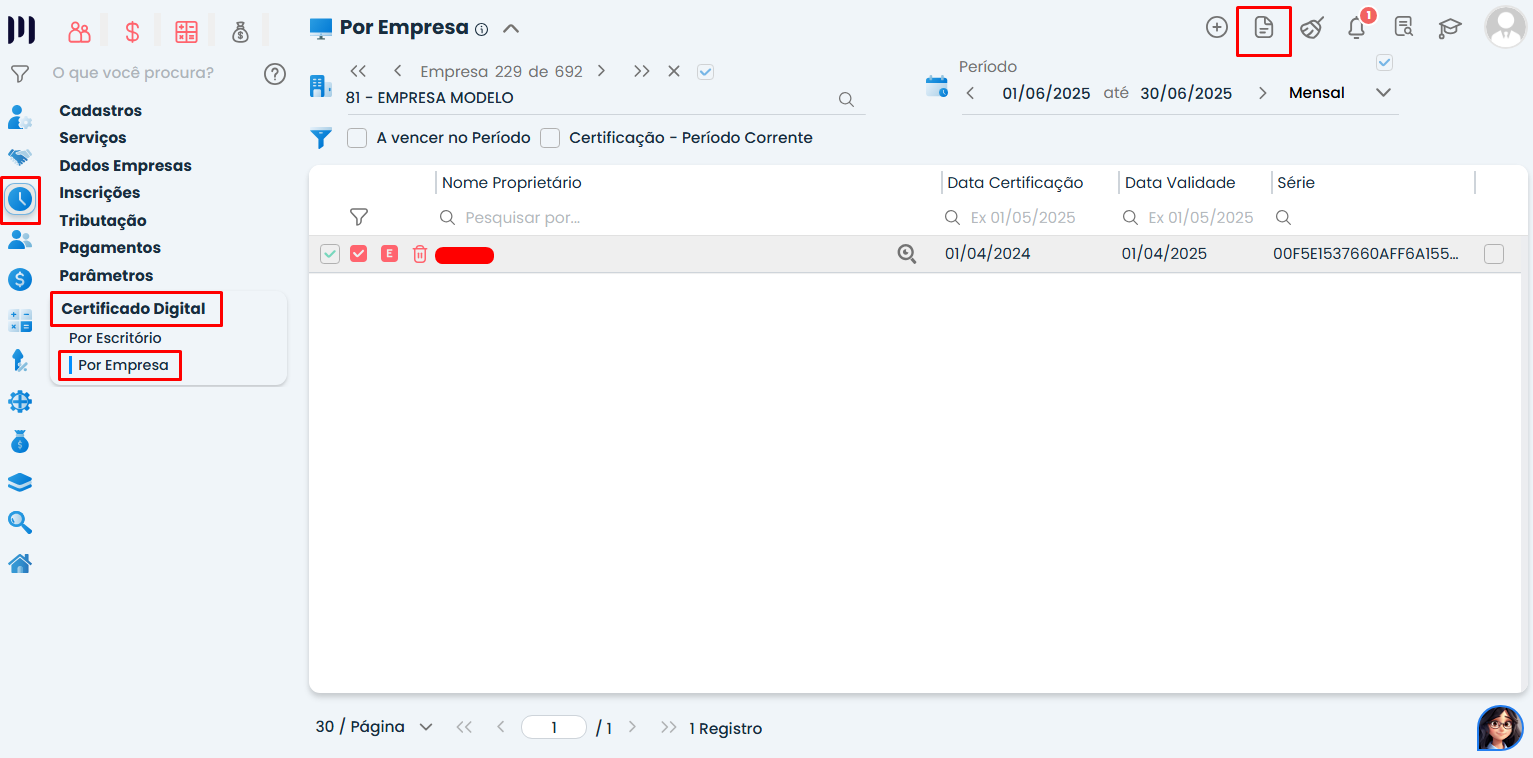Screen dimensions: 1533x758
Task: Go to the previous company
Action: (398, 71)
